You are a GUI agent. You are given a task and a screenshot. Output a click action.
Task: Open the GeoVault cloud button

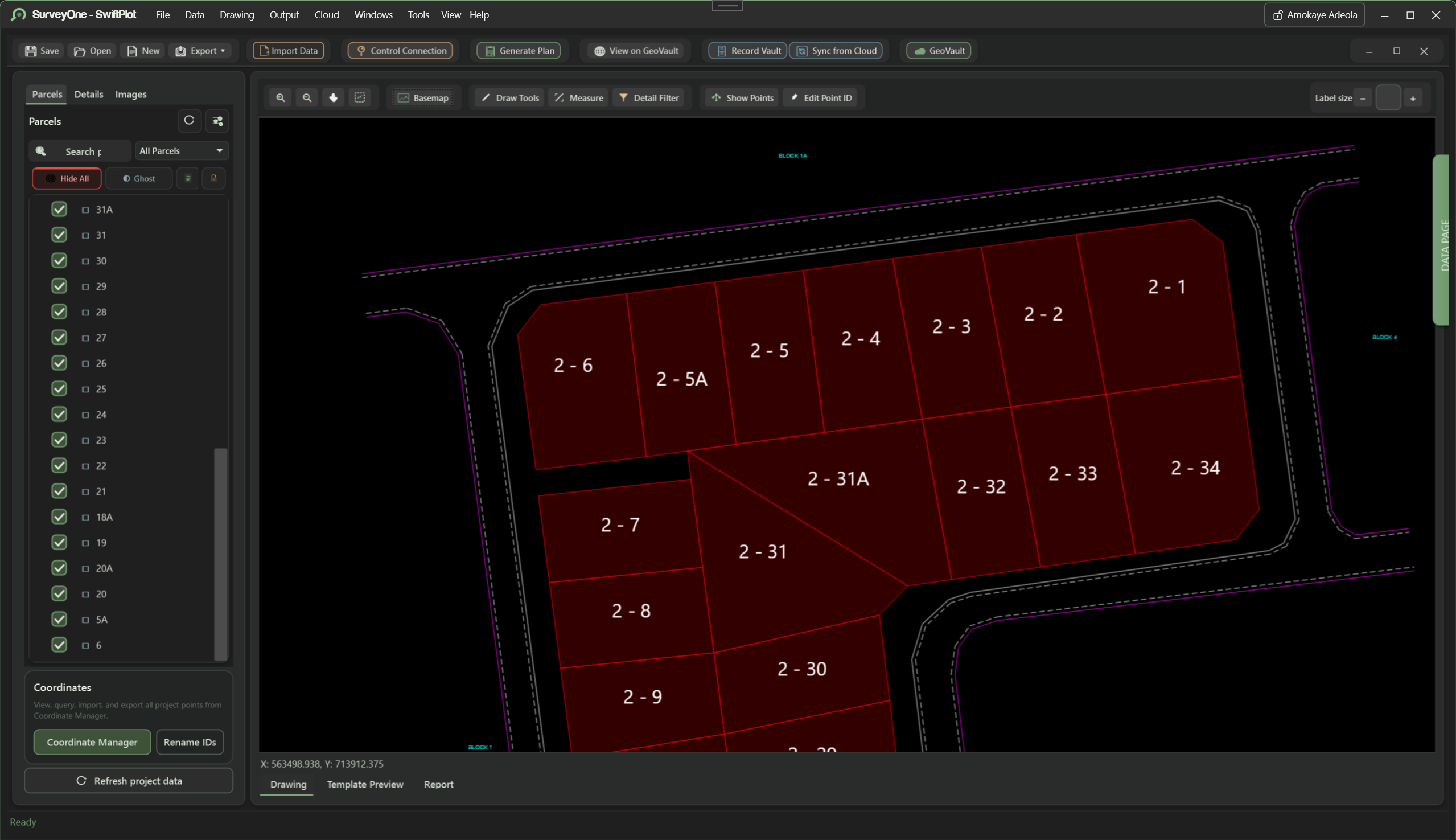pyautogui.click(x=939, y=51)
